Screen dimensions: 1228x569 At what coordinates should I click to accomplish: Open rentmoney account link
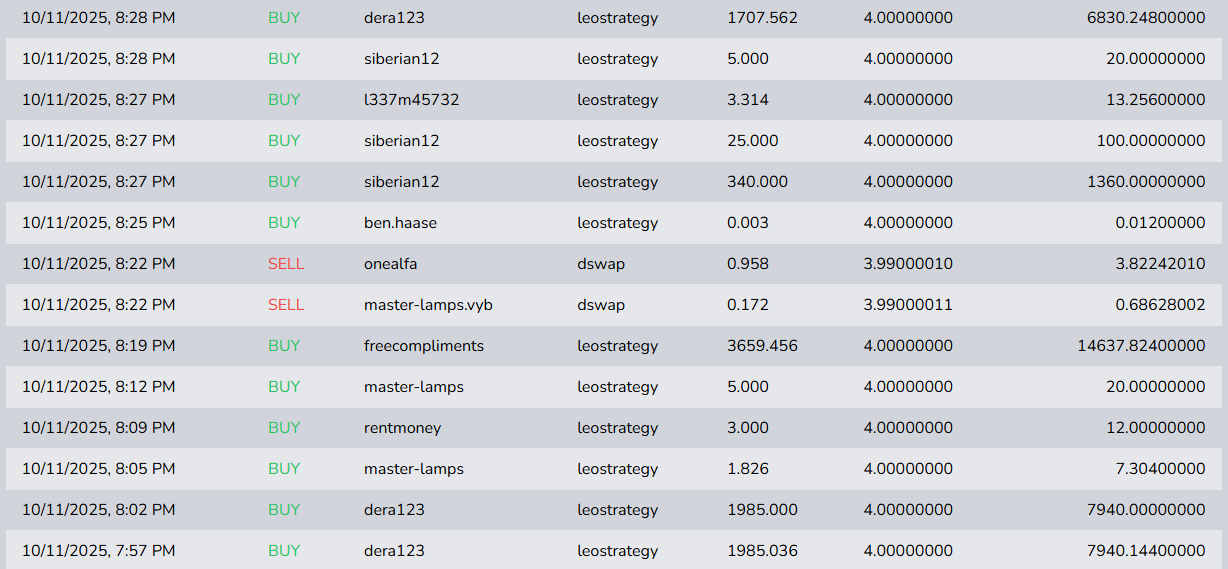(402, 428)
